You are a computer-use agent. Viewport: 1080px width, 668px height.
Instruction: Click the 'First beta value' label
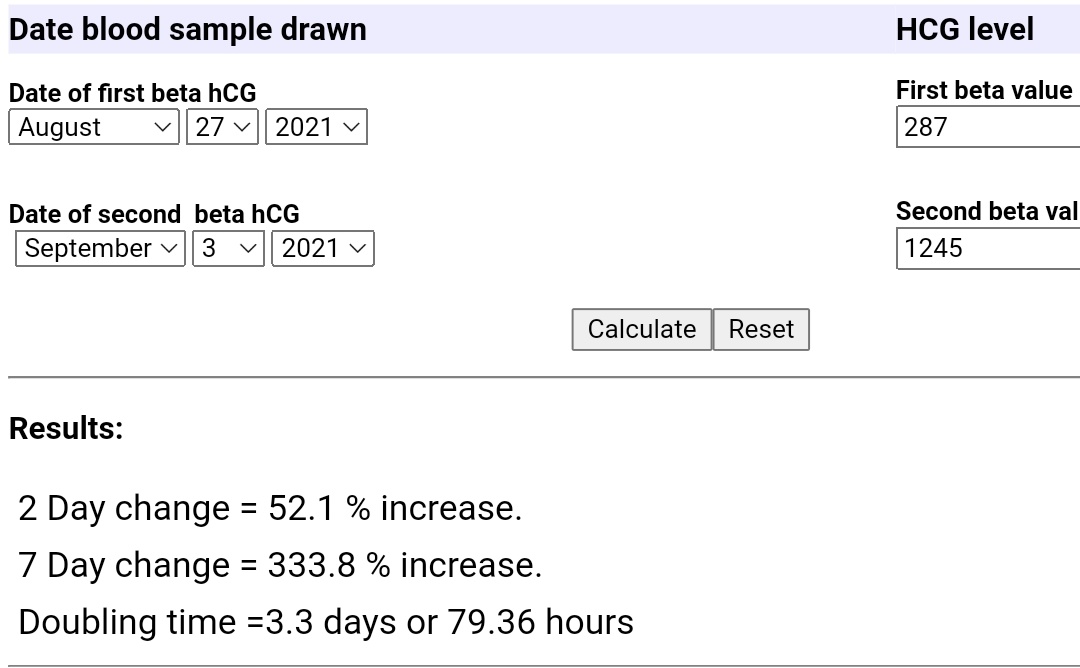pyautogui.click(x=984, y=90)
